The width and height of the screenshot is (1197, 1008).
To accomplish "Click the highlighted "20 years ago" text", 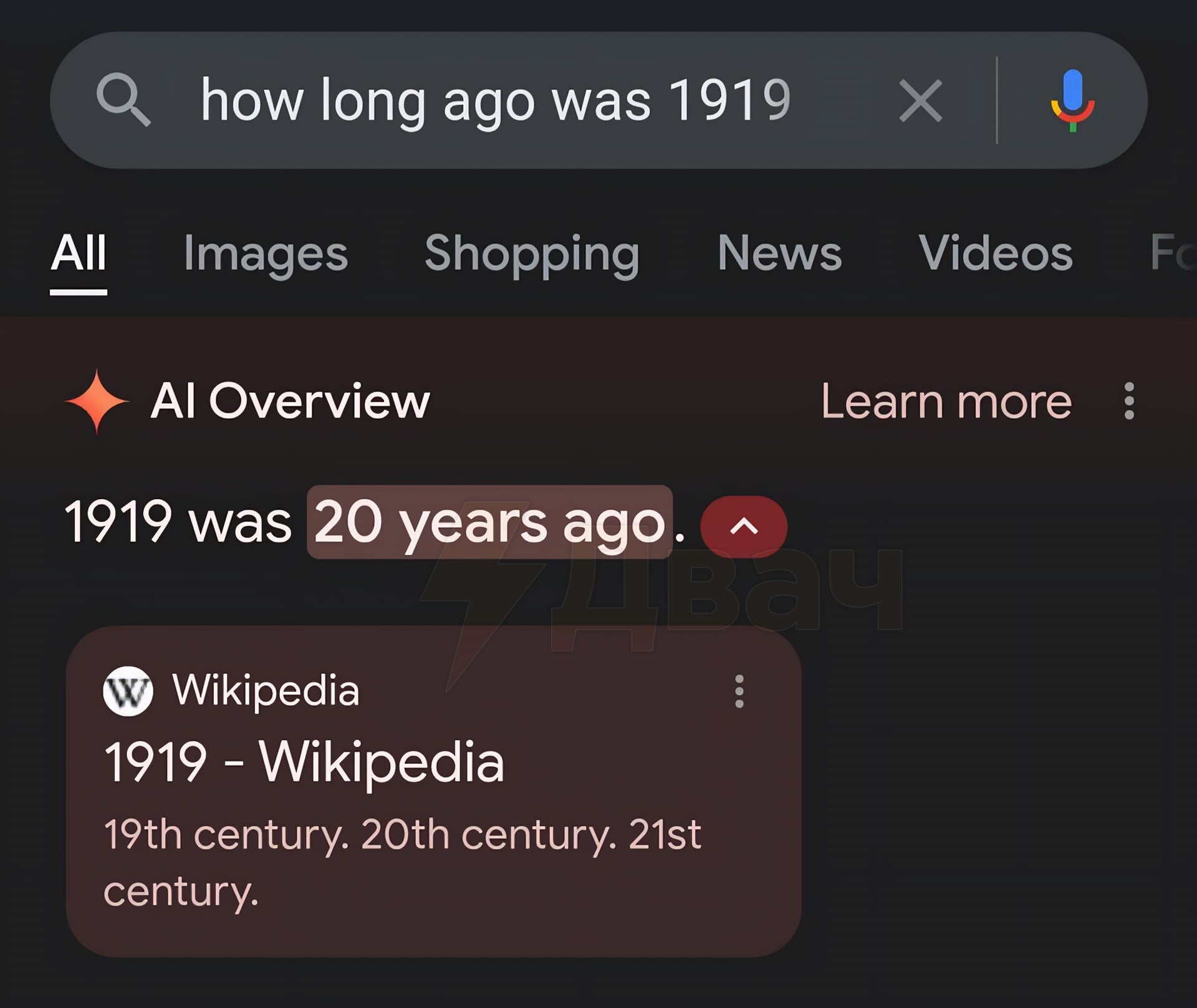I will (x=489, y=522).
